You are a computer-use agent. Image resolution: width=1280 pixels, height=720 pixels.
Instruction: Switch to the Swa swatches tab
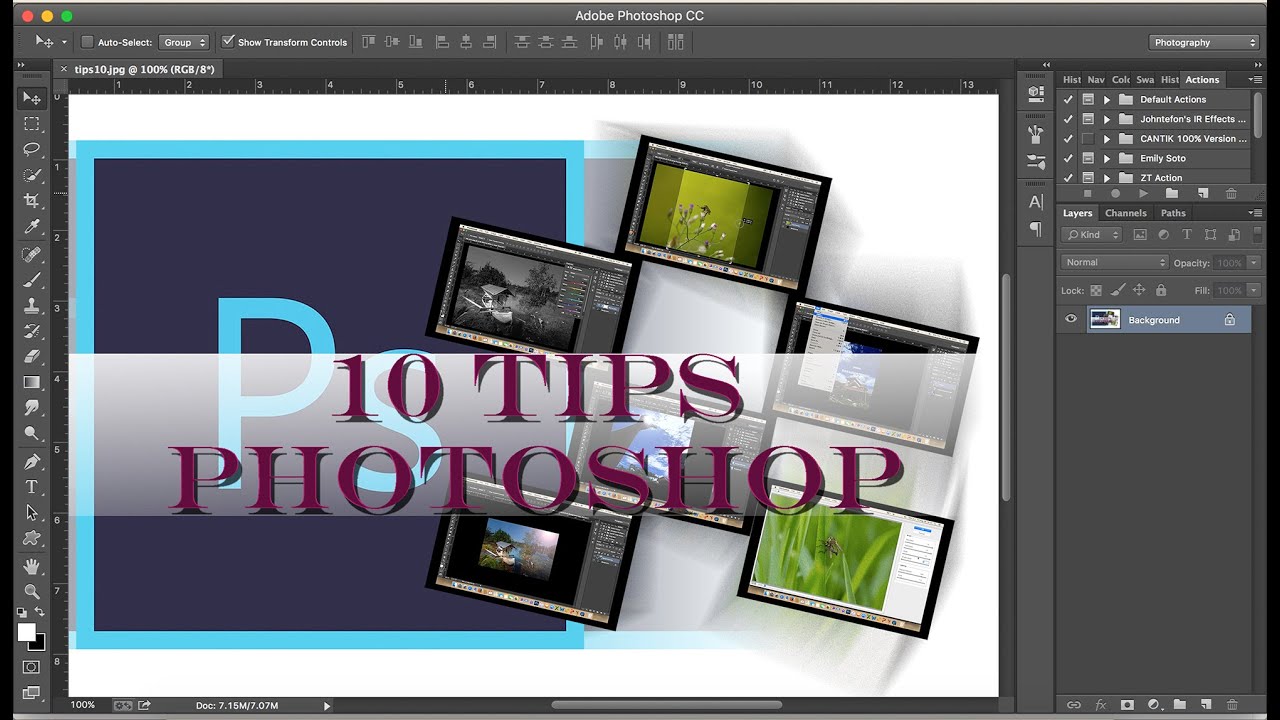tap(1145, 80)
